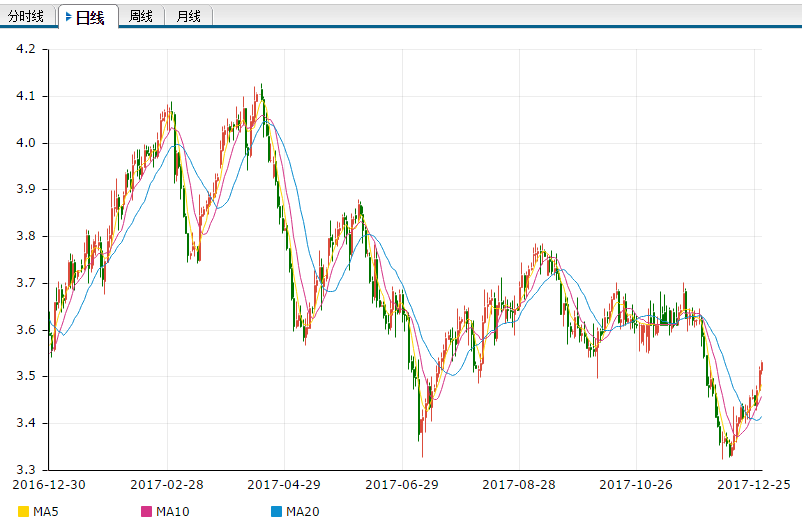Click the 3.7 price axis label
The image size is (802, 524).
[26, 282]
